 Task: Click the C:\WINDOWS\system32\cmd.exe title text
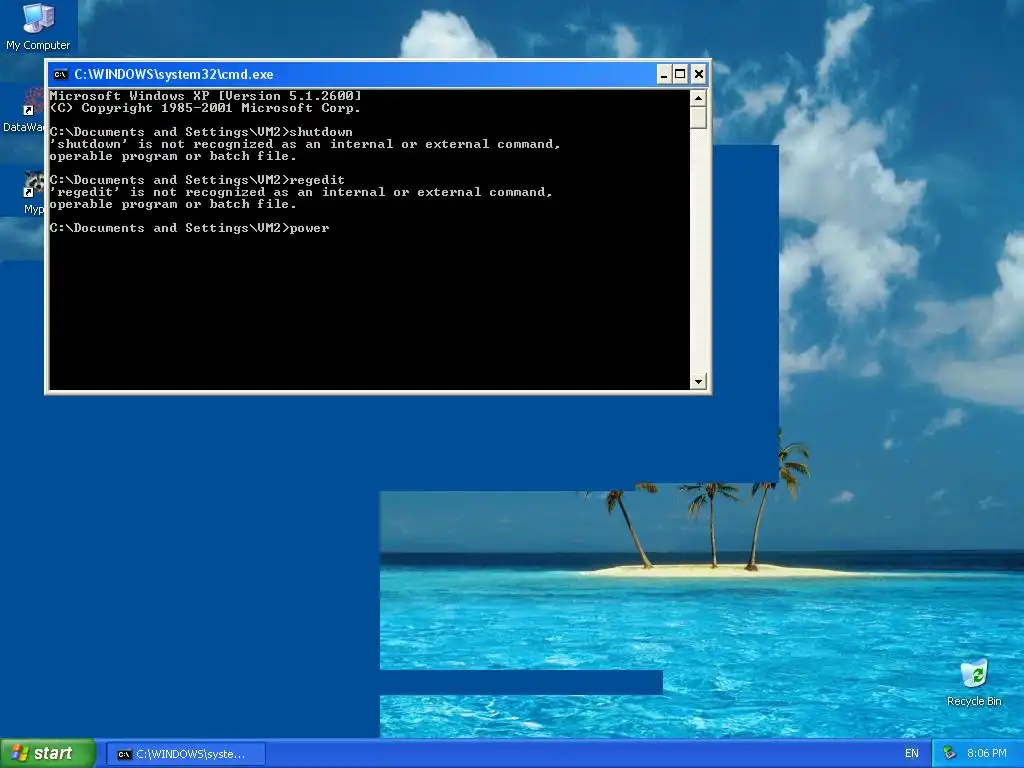174,74
